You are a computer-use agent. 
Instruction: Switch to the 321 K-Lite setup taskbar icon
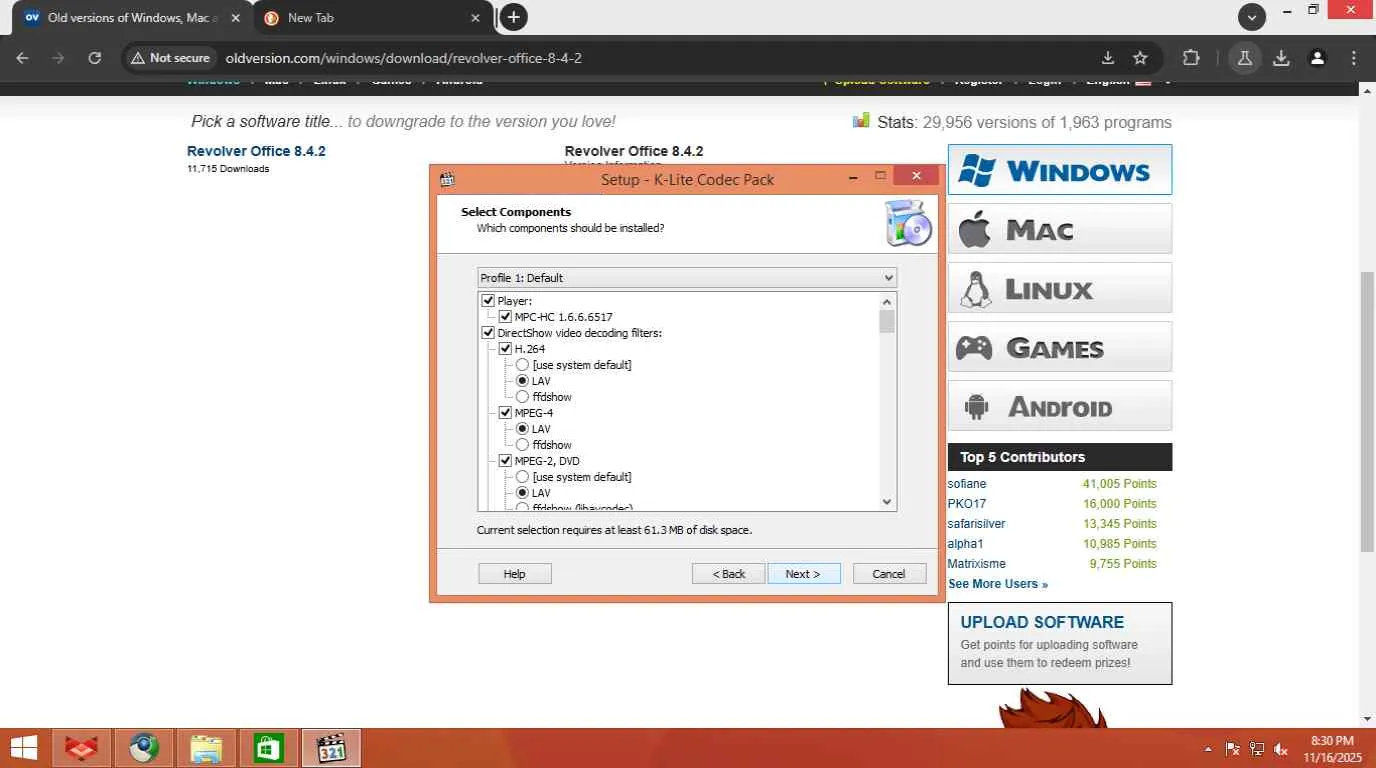point(330,748)
